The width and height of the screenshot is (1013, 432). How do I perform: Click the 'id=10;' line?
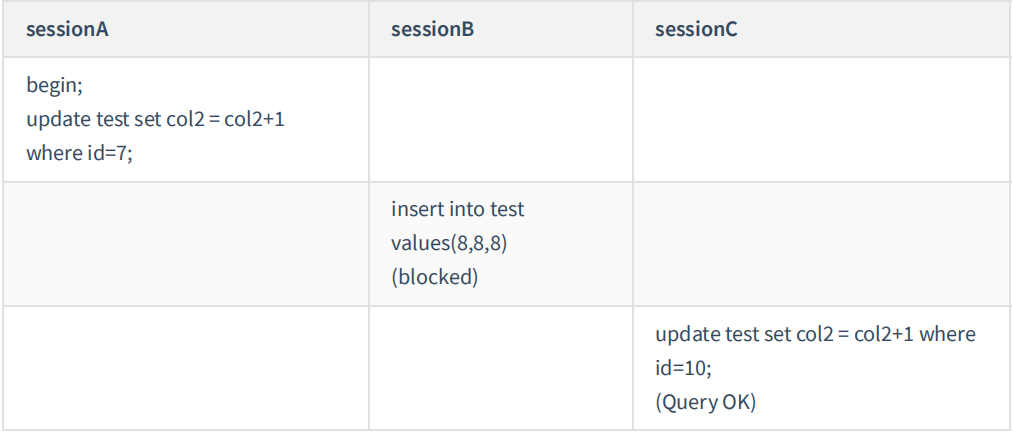pos(683,368)
